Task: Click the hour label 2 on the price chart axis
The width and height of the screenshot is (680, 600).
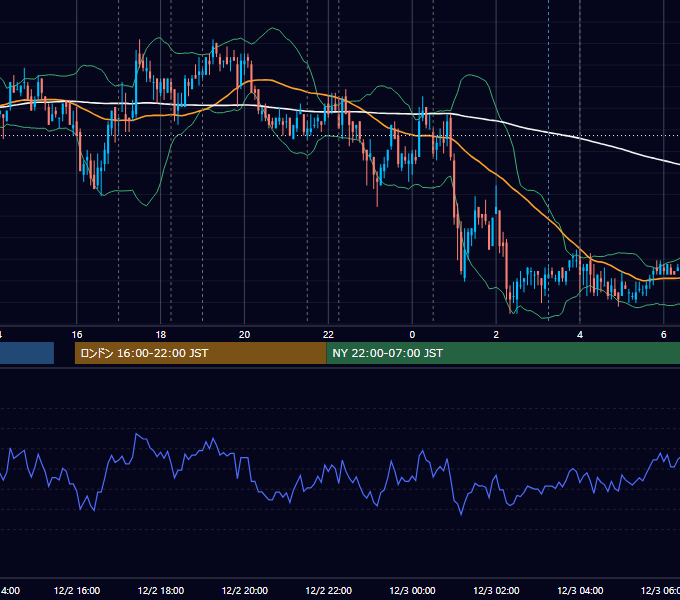Action: pos(496,335)
